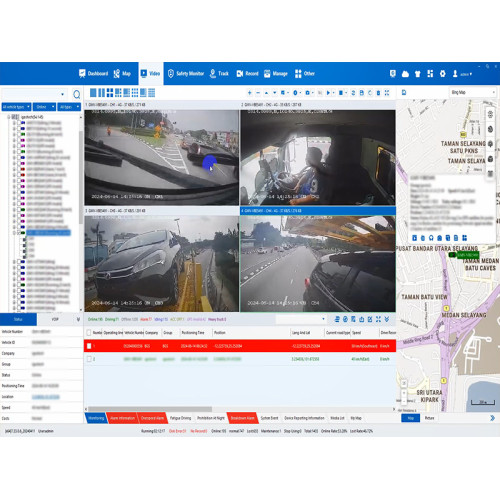This screenshot has width=500, height=500.
Task: Switch to the VOIP tab in the left panel
Action: pos(55,319)
